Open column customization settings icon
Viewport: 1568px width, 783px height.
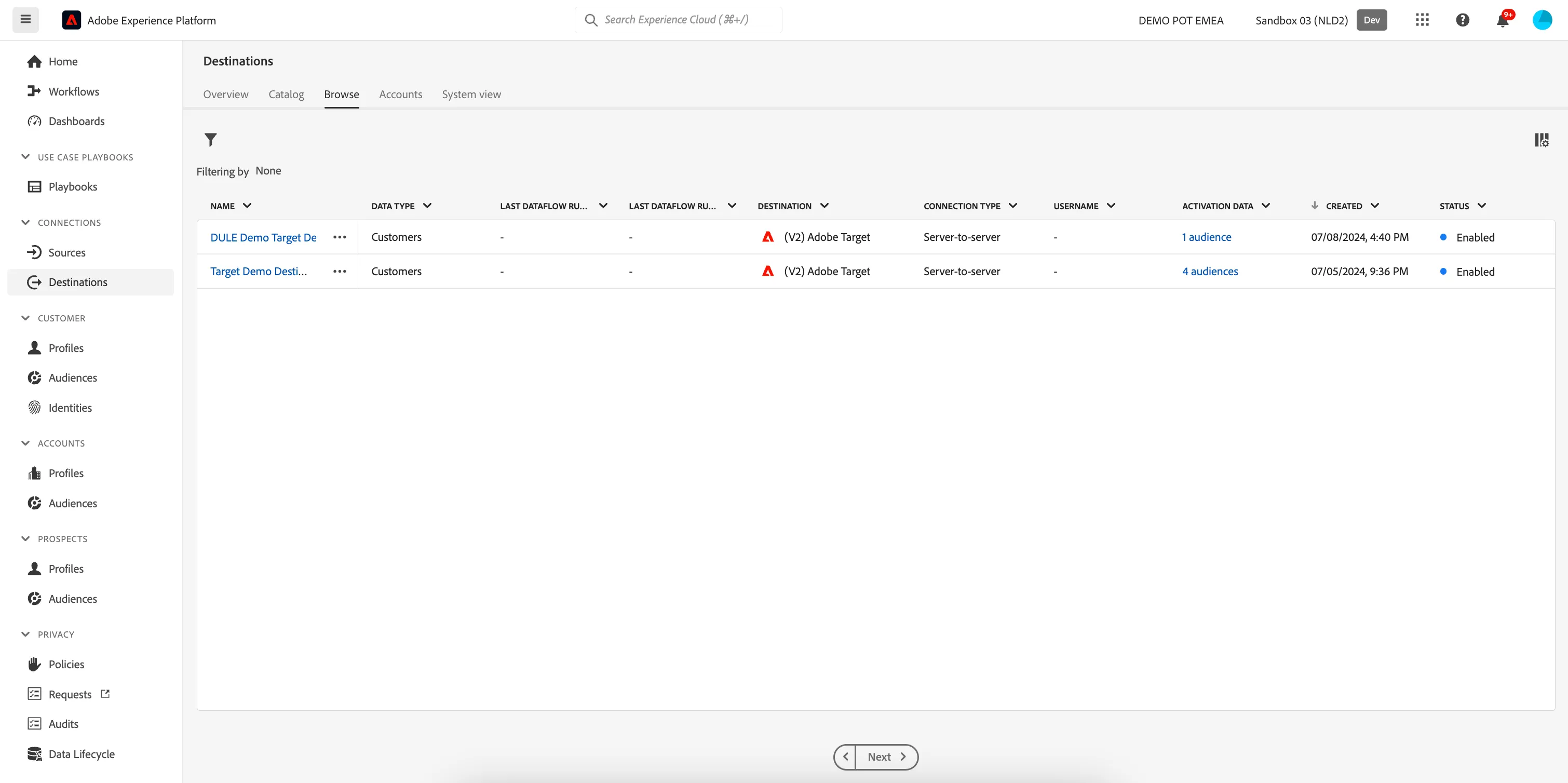[1541, 140]
